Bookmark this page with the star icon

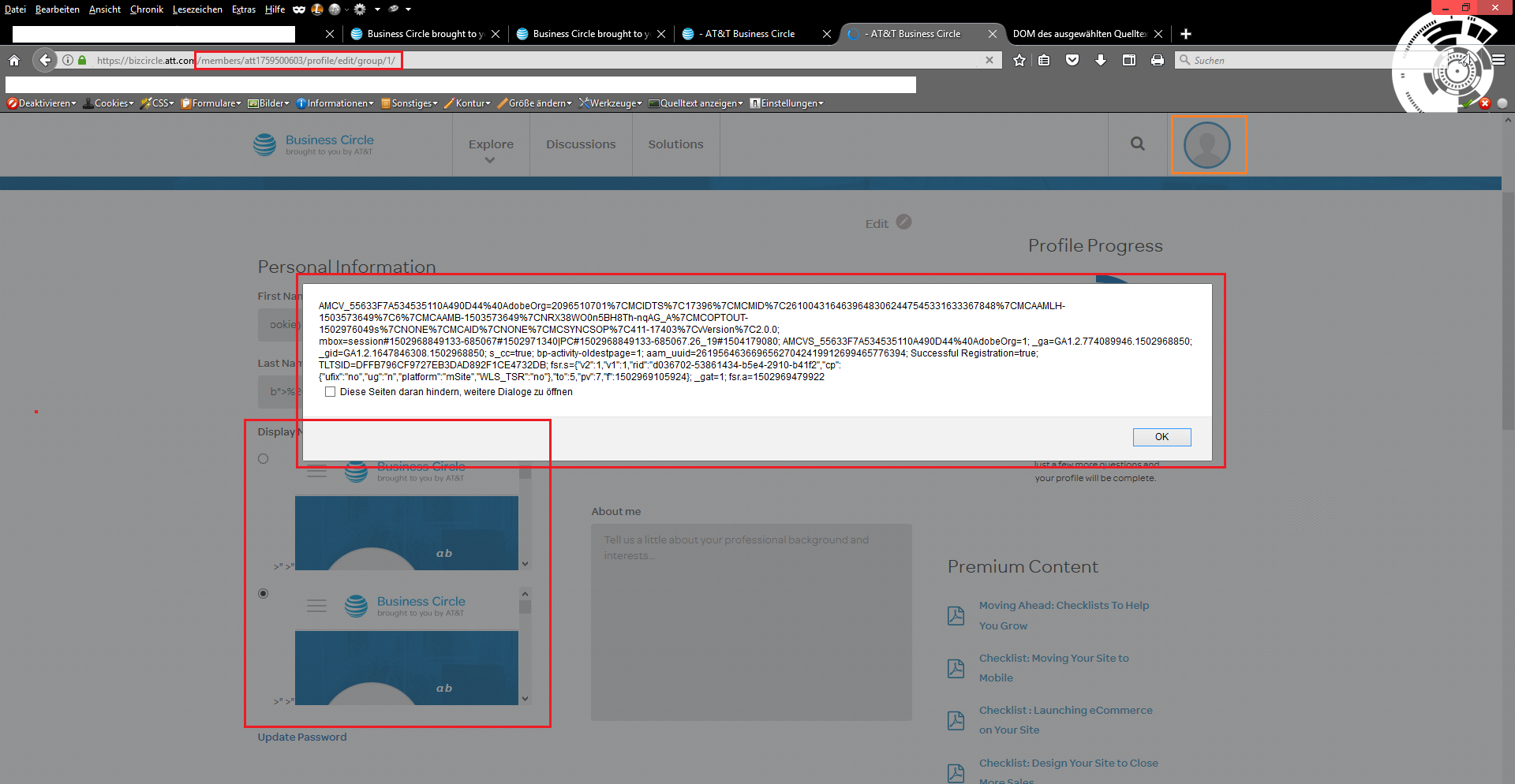[x=1019, y=60]
